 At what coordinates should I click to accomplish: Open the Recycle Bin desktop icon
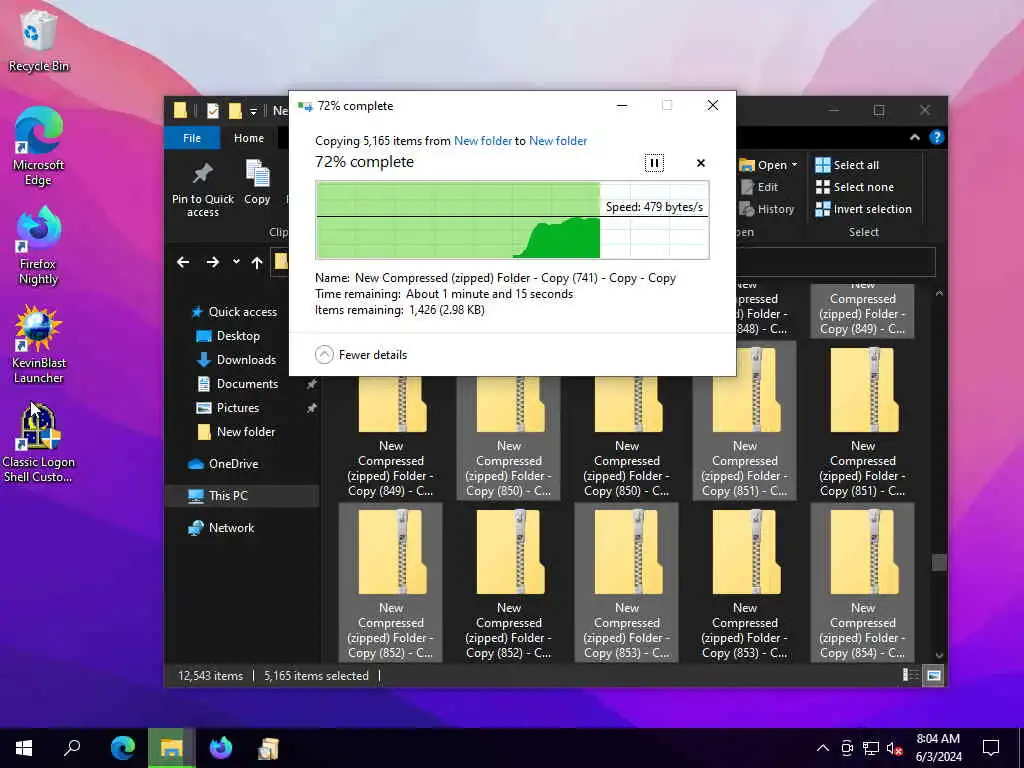point(38,40)
